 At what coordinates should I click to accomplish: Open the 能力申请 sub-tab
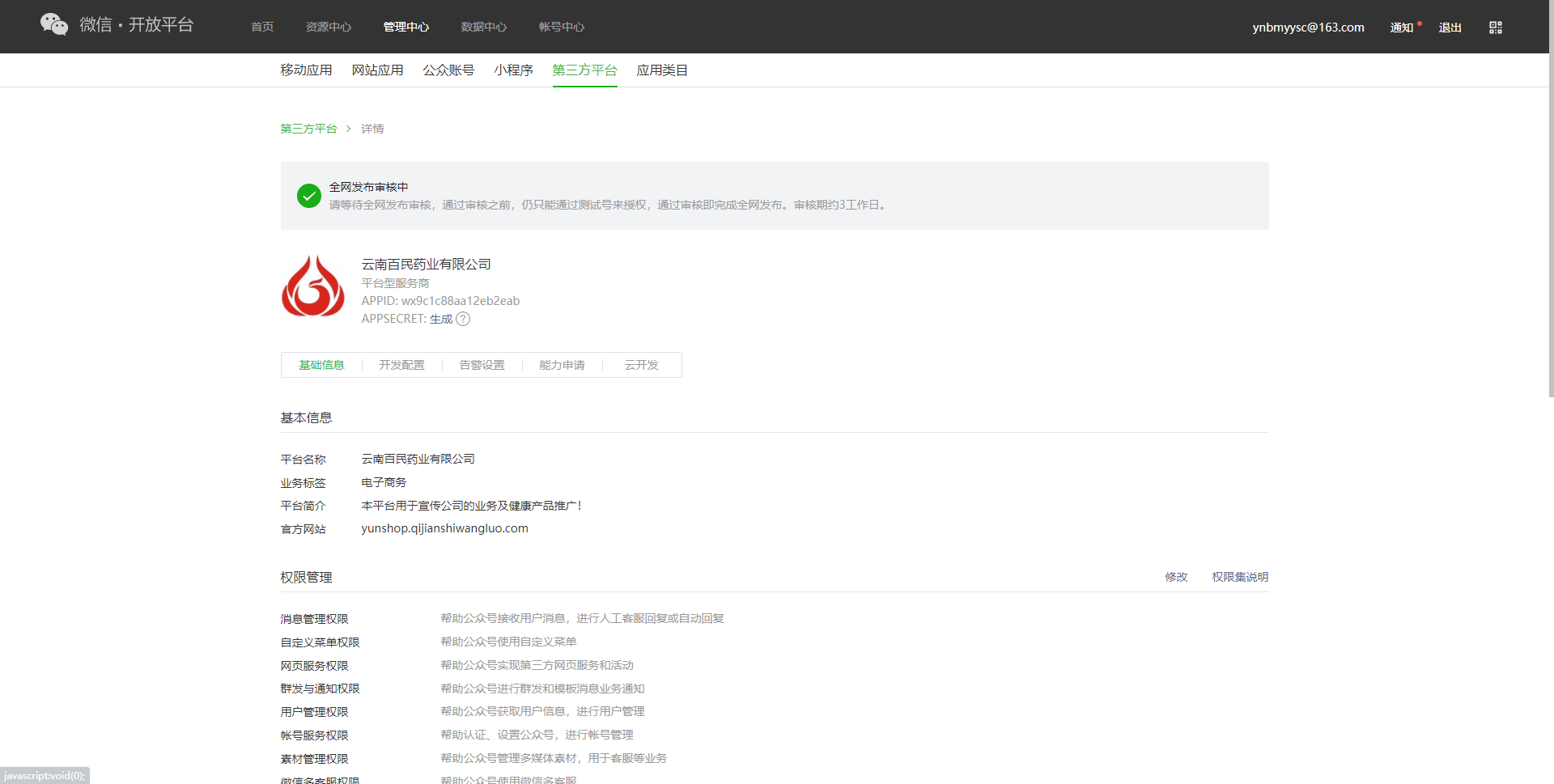tap(562, 365)
